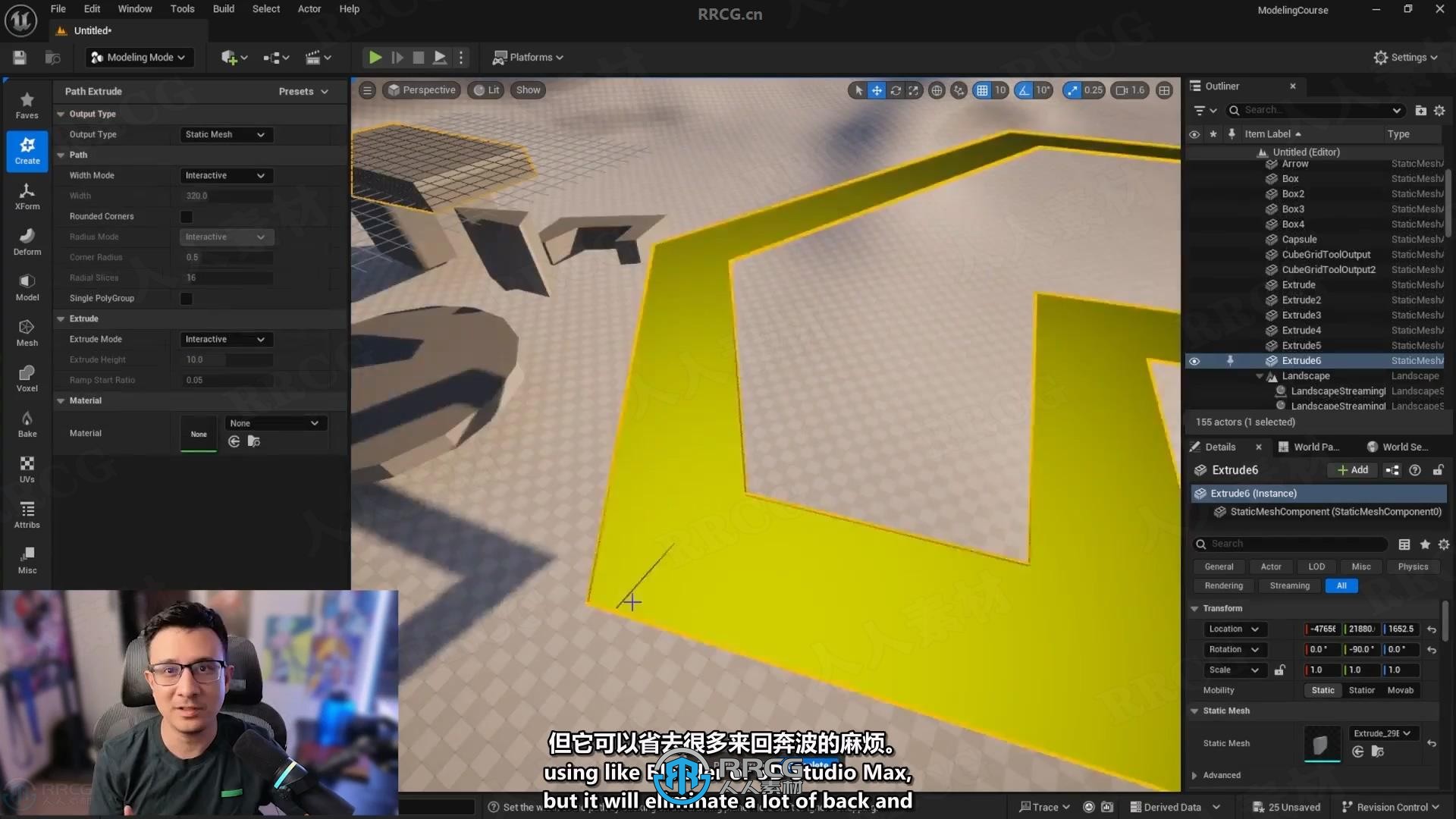Activate the select mode cursor in viewport
Image resolution: width=1456 pixels, height=819 pixels.
[858, 90]
